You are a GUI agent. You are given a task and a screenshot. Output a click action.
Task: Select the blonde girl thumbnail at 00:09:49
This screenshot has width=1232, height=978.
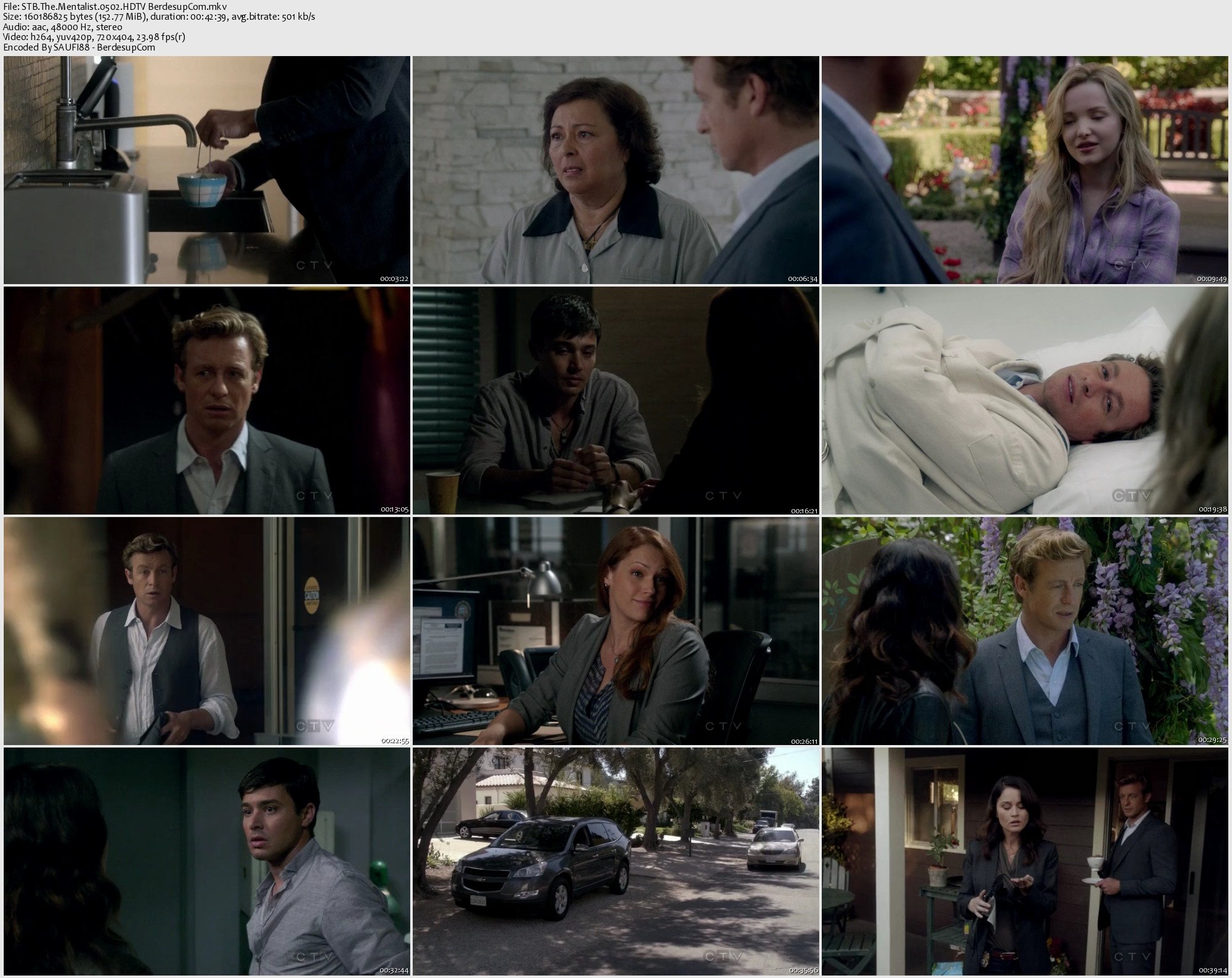pyautogui.click(x=1025, y=170)
